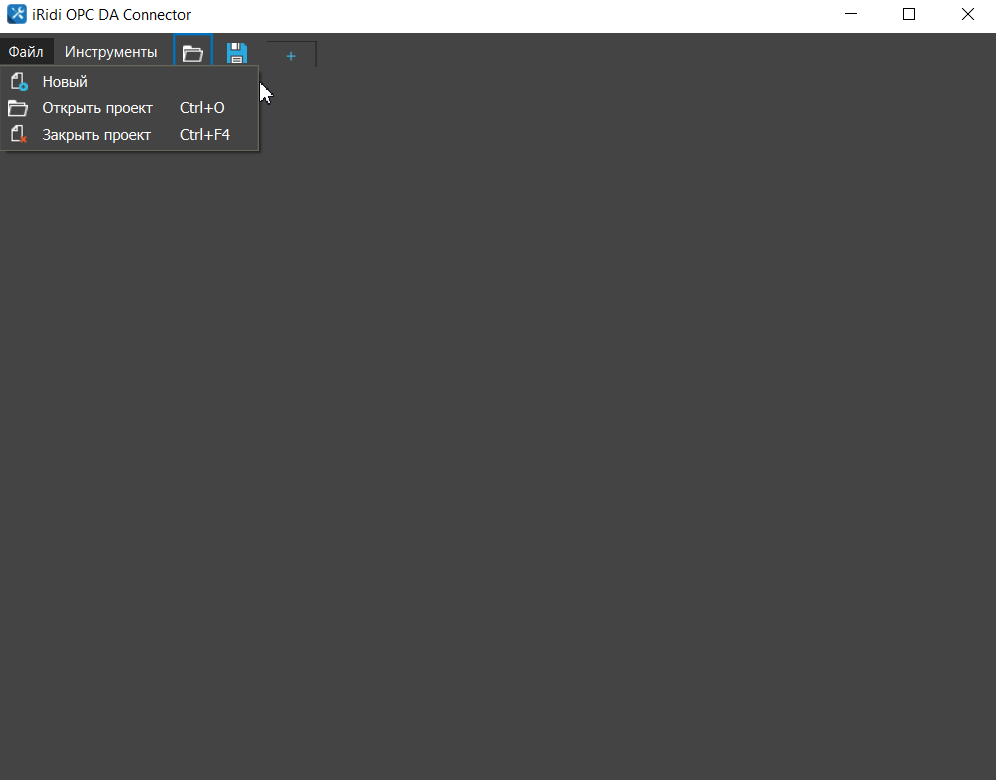Click the iRidi app icon in title bar
996x780 pixels.
16,15
